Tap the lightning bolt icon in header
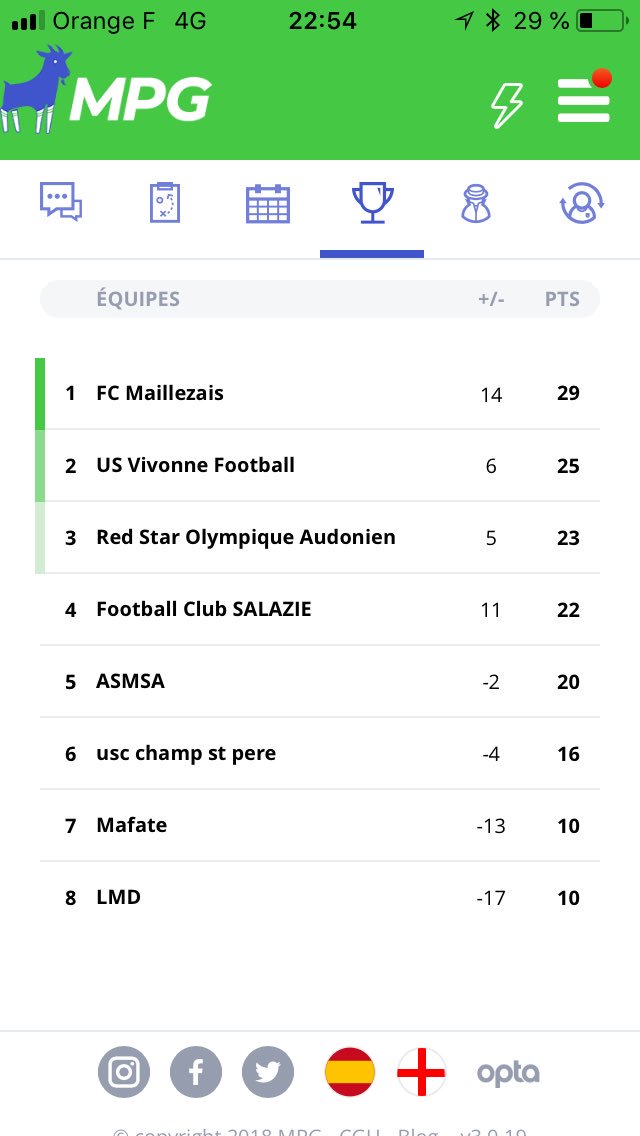The height and width of the screenshot is (1136, 640). pyautogui.click(x=507, y=104)
